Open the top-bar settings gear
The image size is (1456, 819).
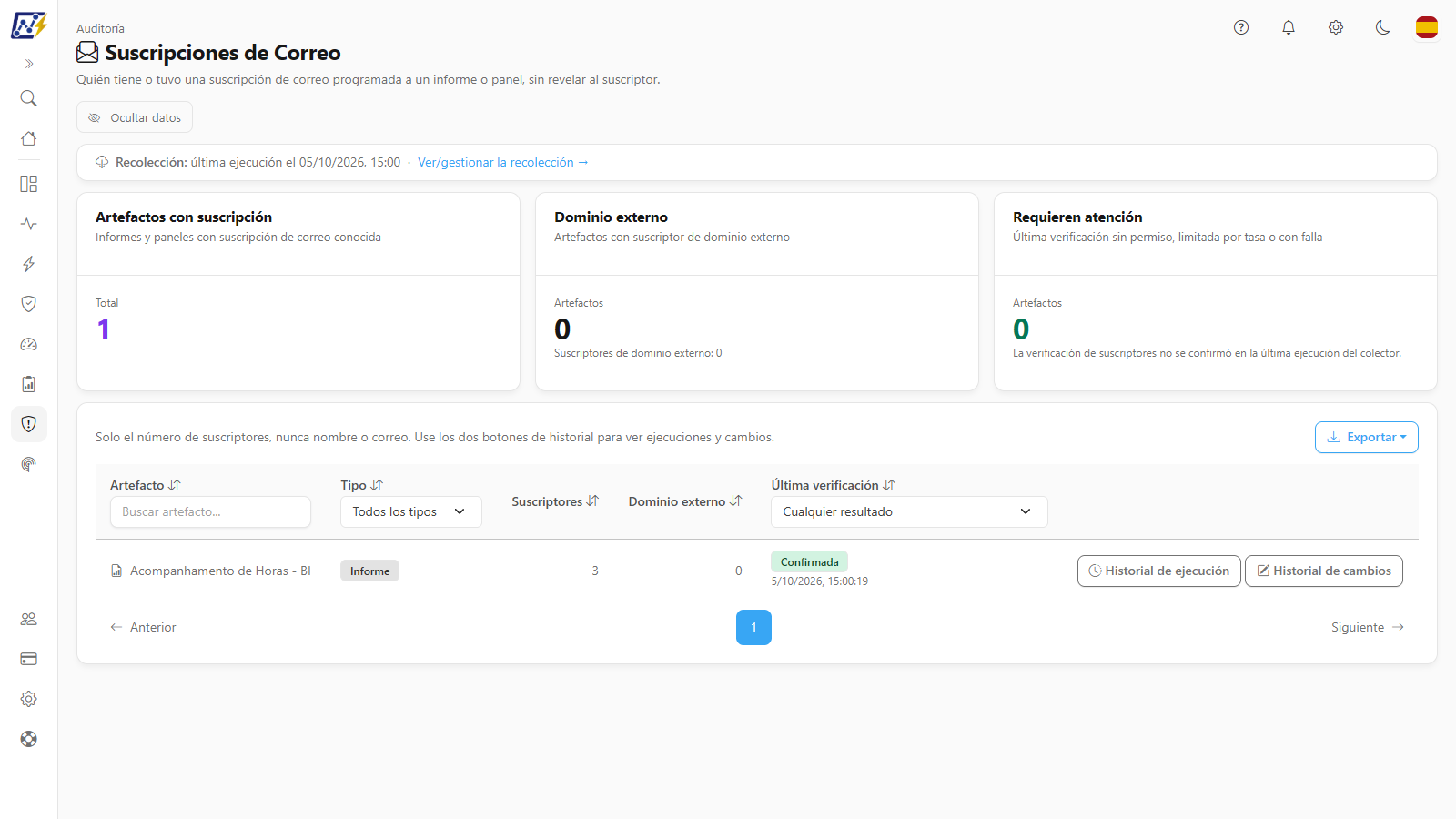[1336, 27]
